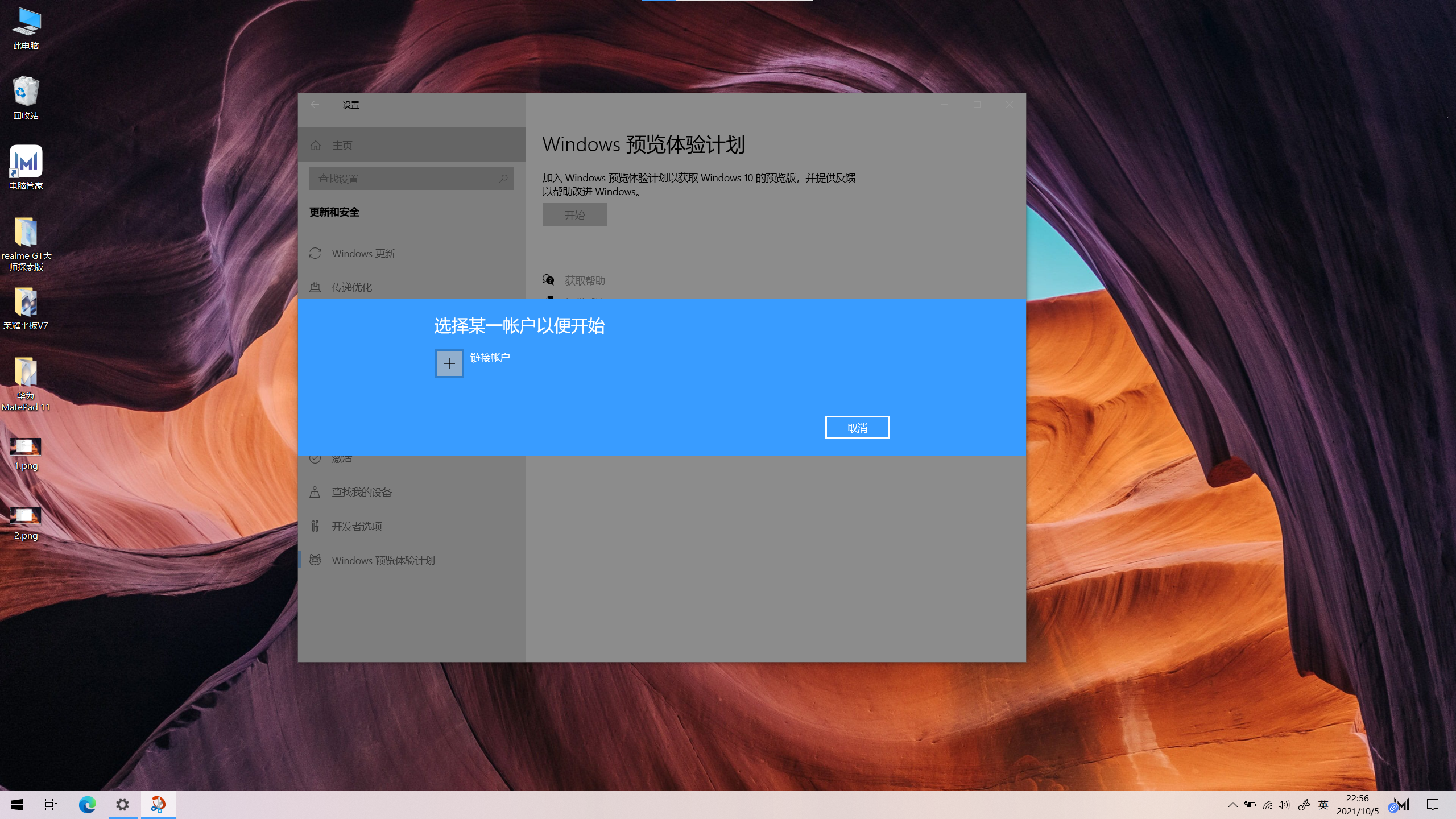Maximize the Settings window
Screen dimensions: 1456x819
point(977,105)
